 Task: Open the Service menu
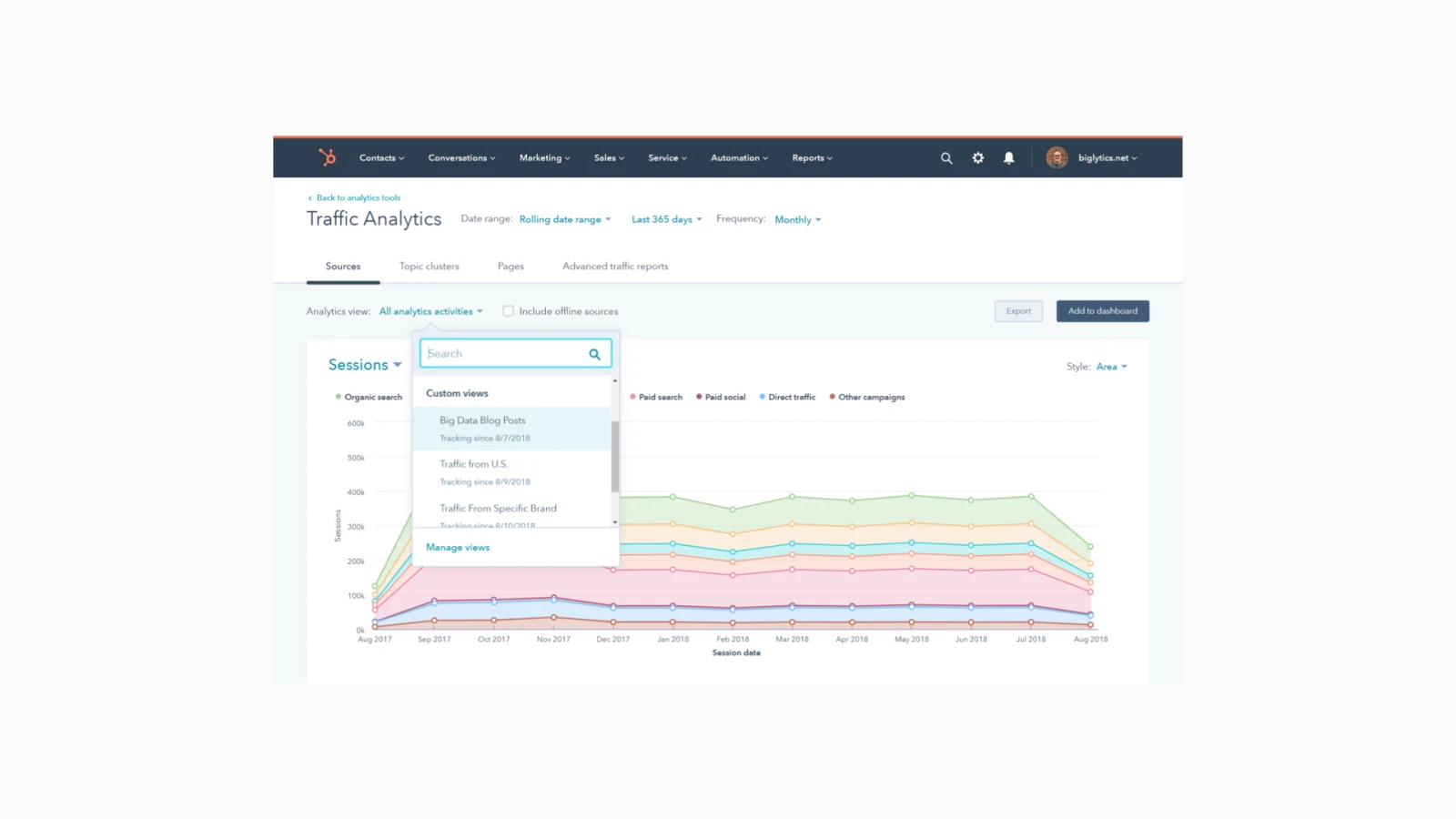coord(667,158)
